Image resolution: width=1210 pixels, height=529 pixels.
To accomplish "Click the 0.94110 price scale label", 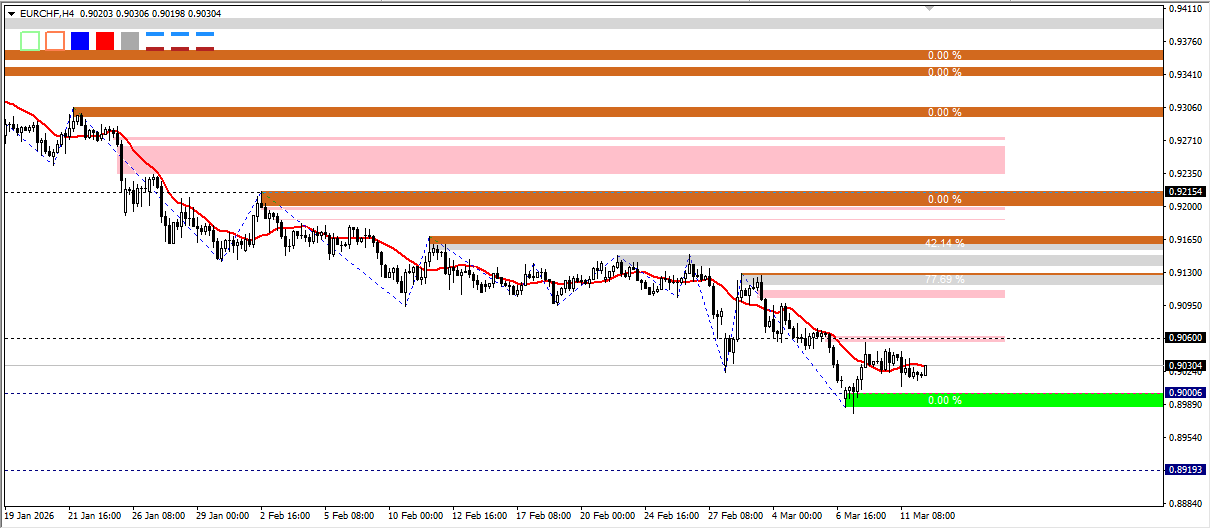I will (x=1186, y=9).
